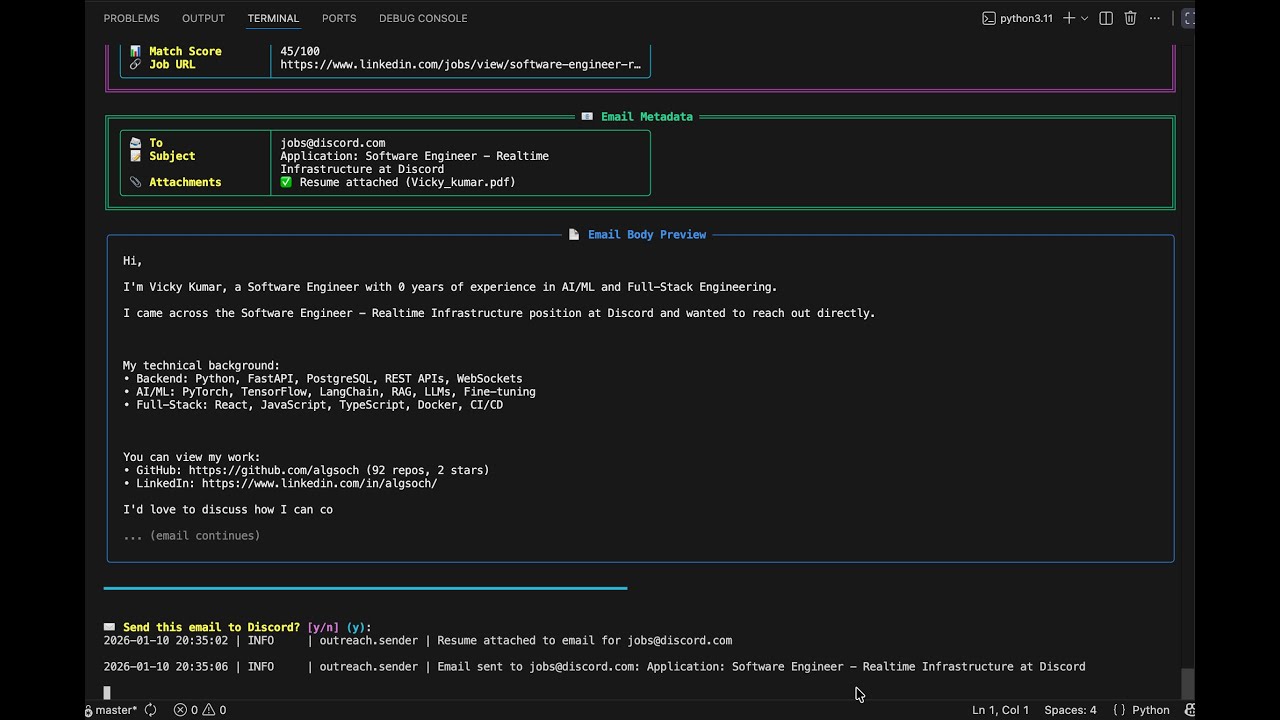Sync the master branch with the refresh icon
Viewport: 1280px width, 720px height.
click(150, 710)
